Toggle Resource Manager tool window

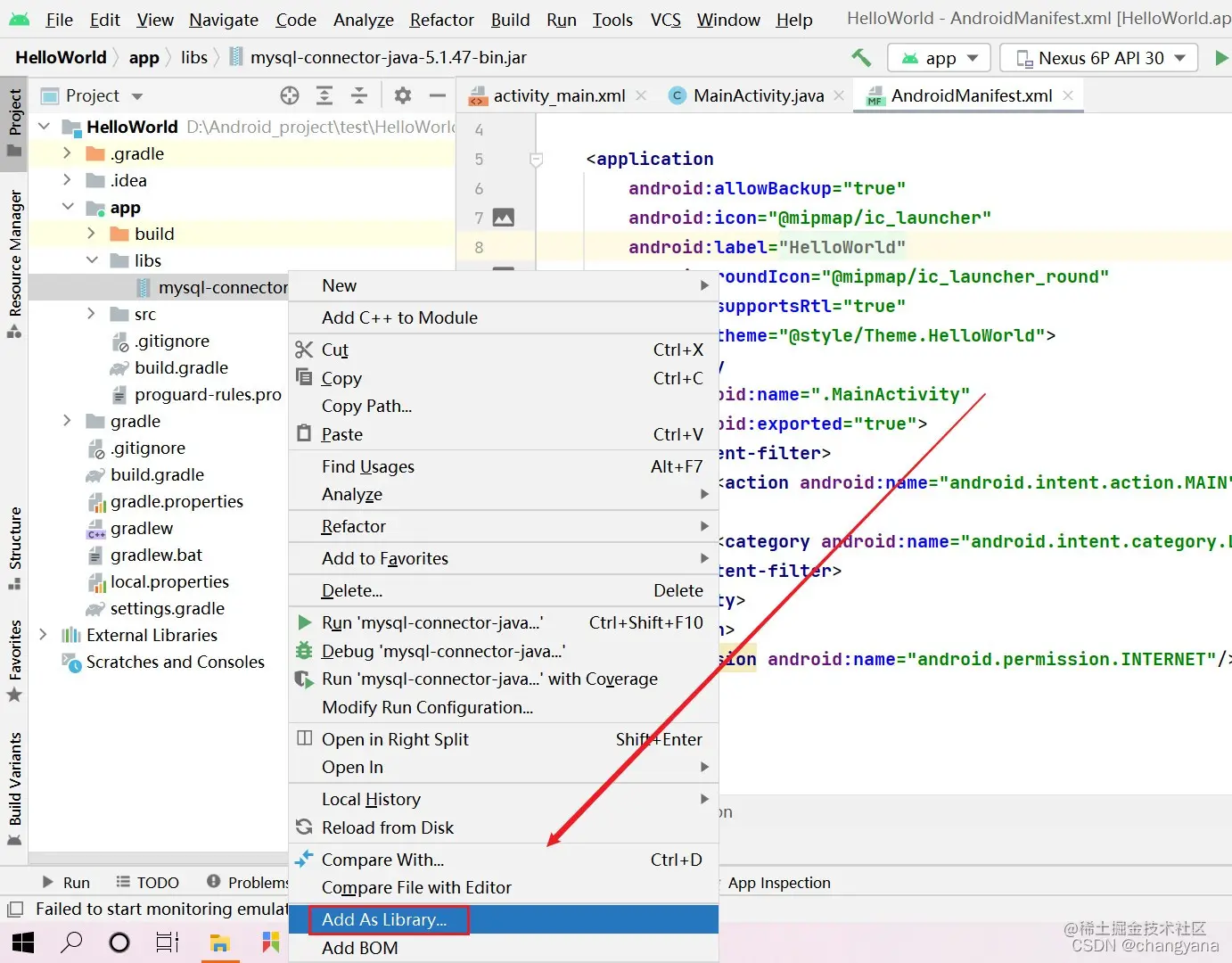(14, 264)
